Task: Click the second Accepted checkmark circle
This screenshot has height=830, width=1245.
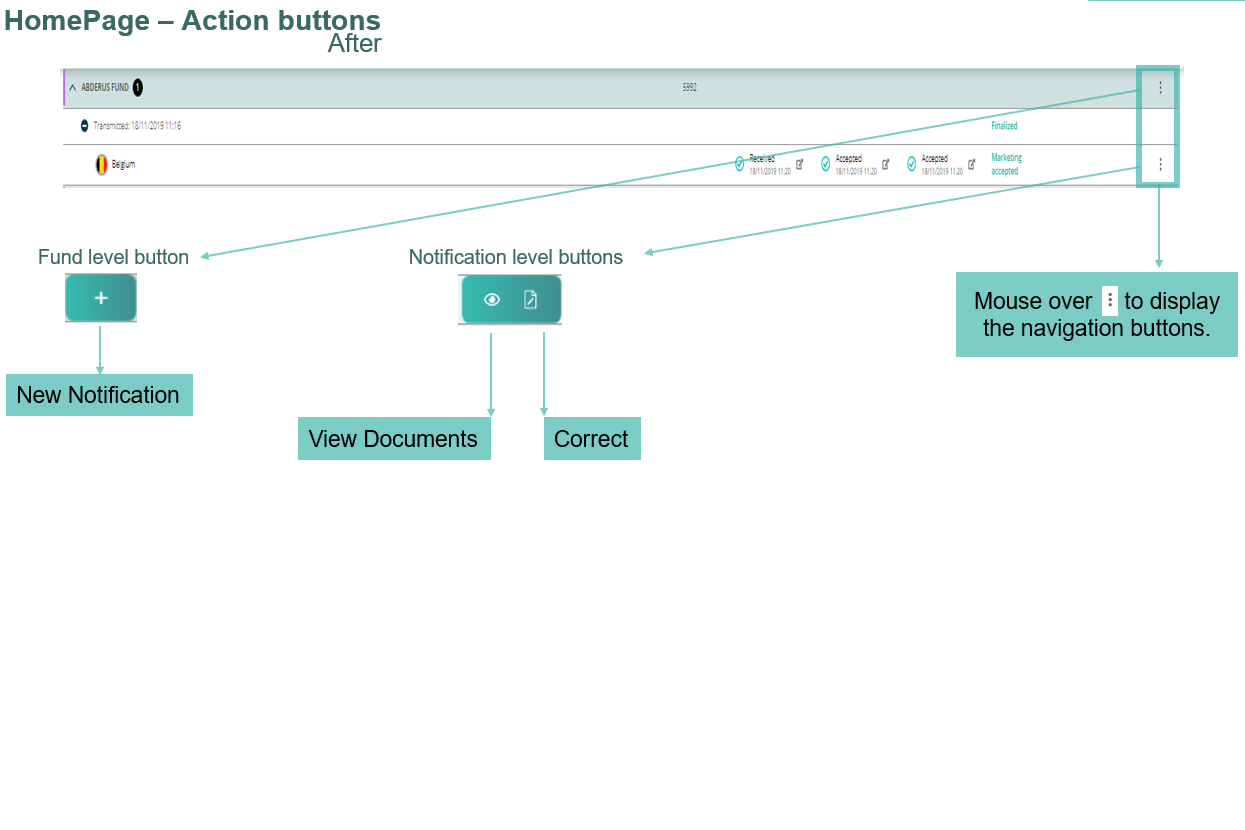Action: [911, 163]
